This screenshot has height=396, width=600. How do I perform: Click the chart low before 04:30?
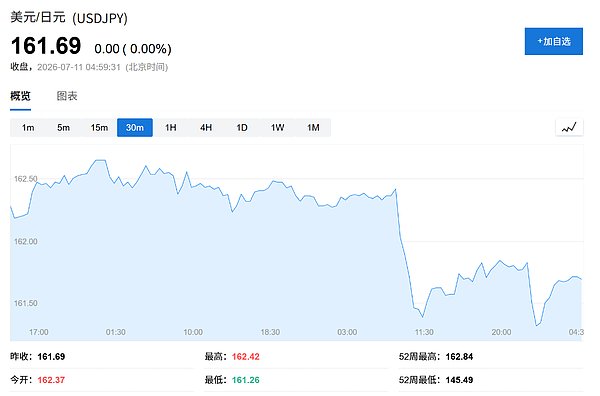click(x=537, y=325)
